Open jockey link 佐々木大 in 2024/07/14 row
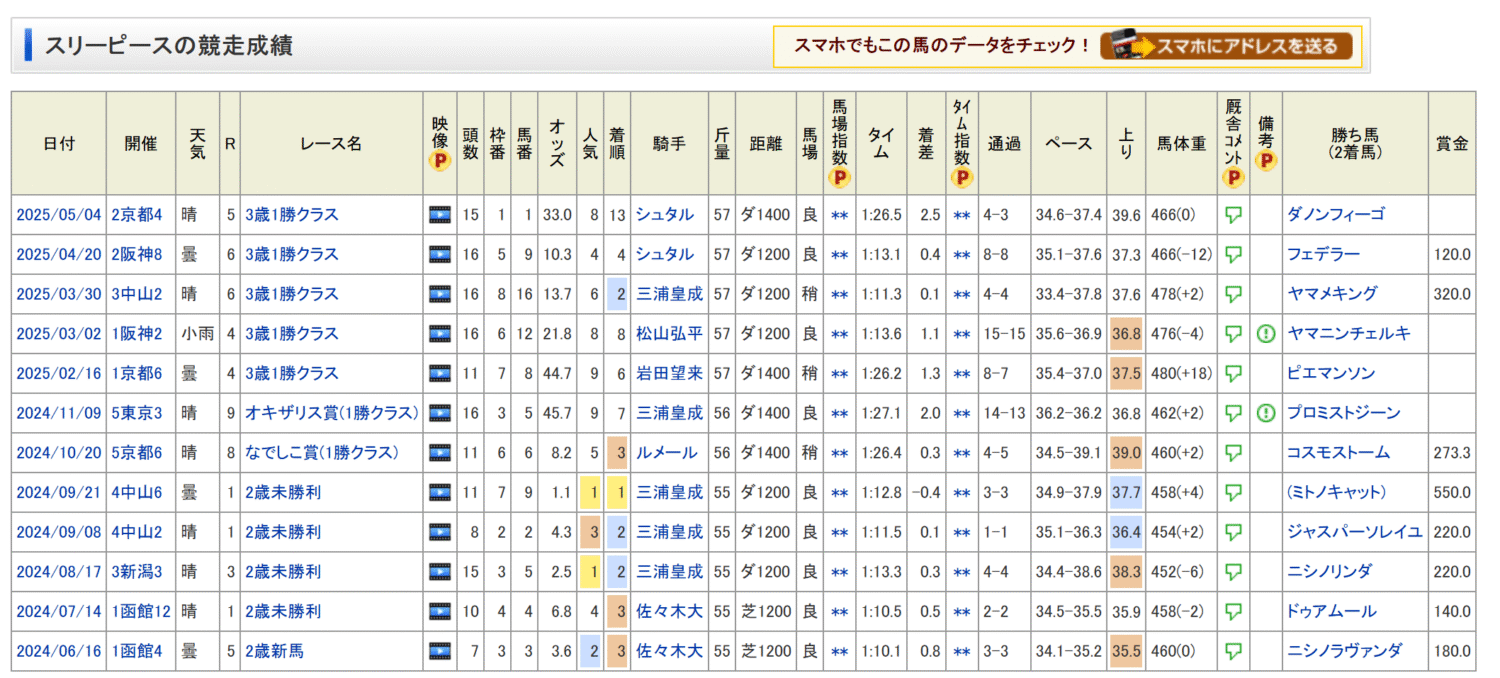 (670, 611)
